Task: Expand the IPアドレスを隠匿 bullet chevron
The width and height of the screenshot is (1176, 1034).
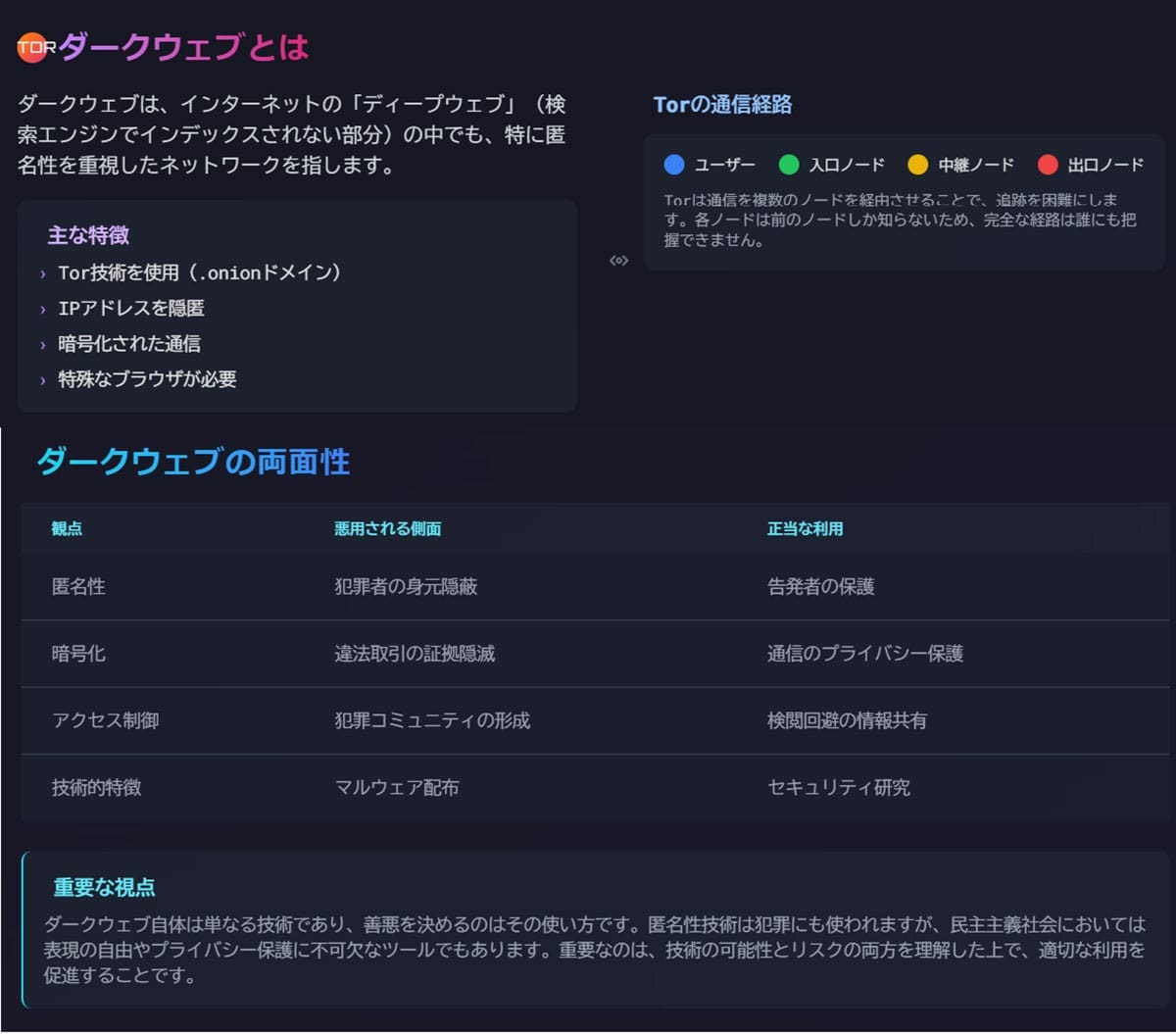Action: tap(43, 310)
